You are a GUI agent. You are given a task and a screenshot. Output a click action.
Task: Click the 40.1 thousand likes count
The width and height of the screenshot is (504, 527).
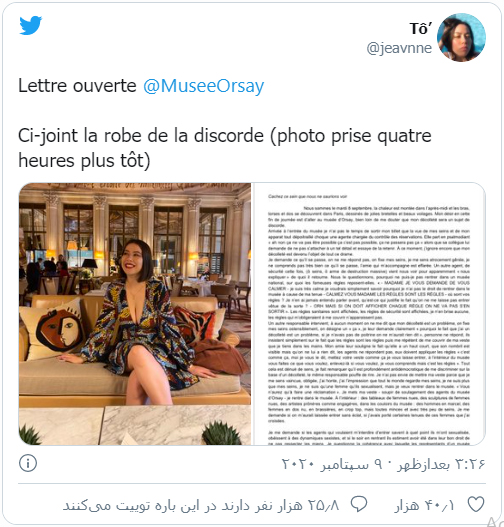425,505
